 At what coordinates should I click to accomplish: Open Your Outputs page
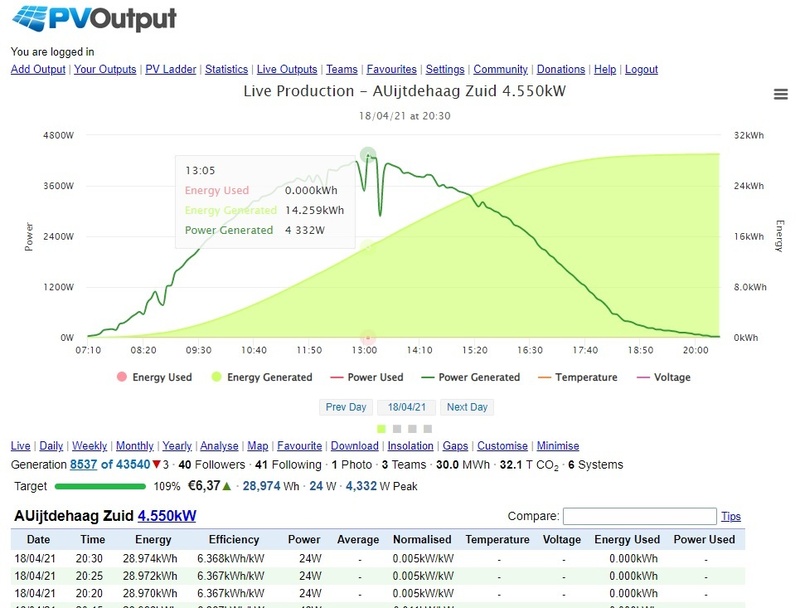[x=105, y=69]
